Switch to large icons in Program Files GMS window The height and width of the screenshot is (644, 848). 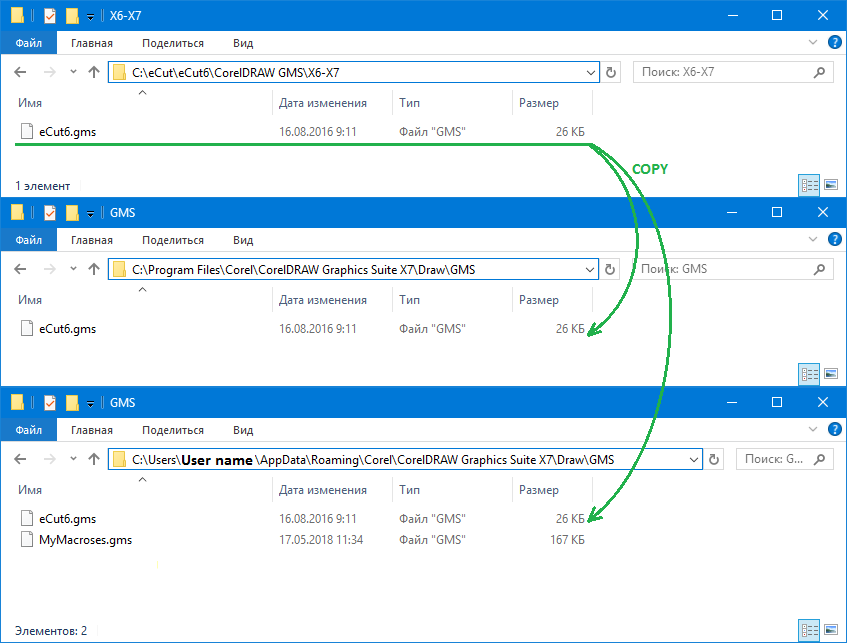(831, 374)
